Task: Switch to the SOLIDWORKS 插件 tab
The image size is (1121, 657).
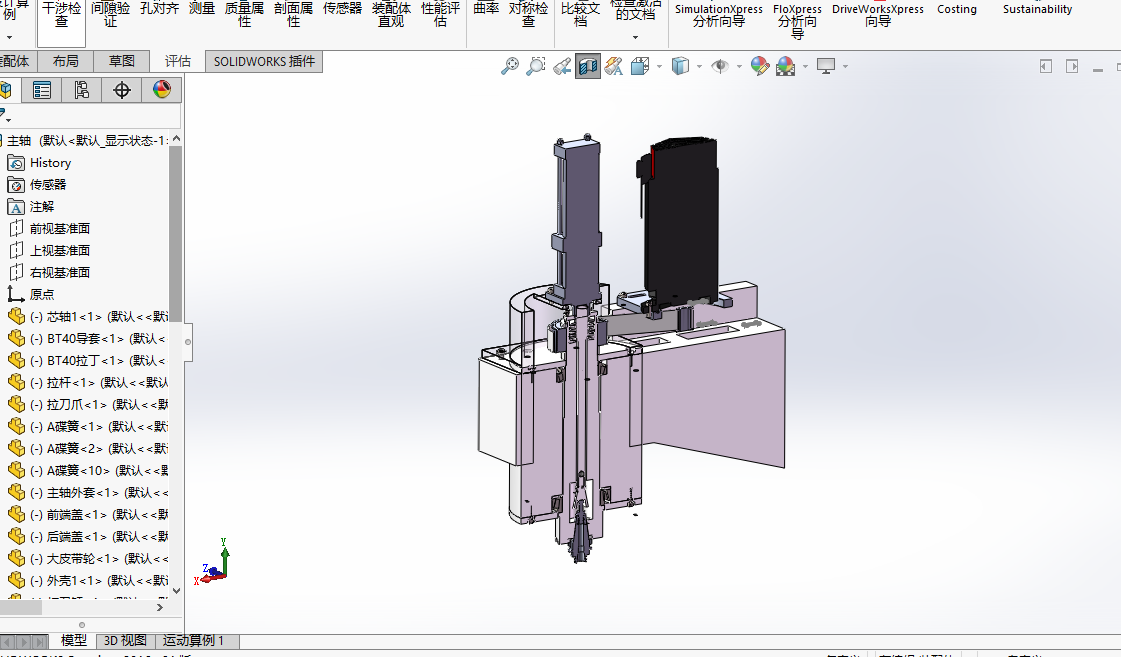Action: (264, 61)
